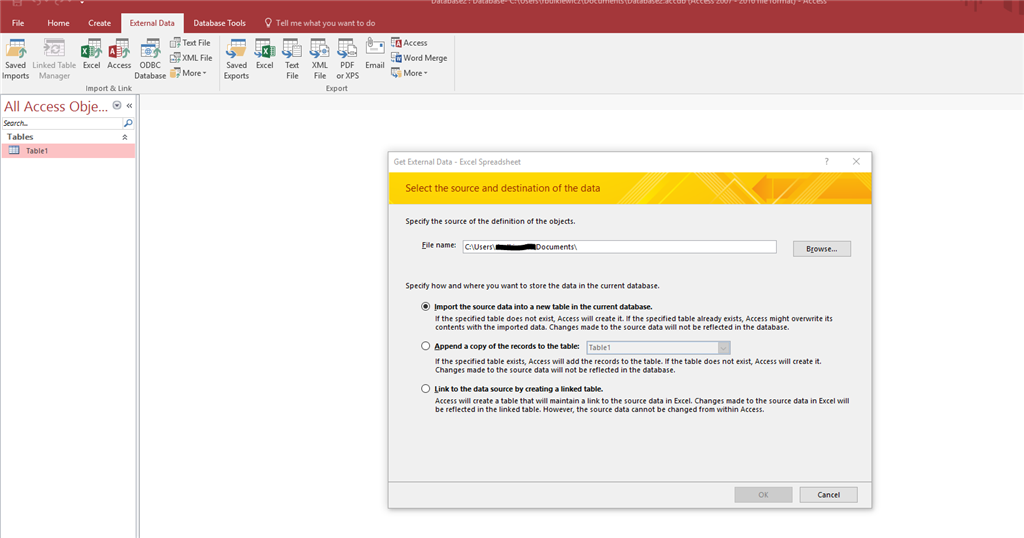Viewport: 1024px width, 538px height.
Task: Select Append a copy of the records
Action: 426,346
